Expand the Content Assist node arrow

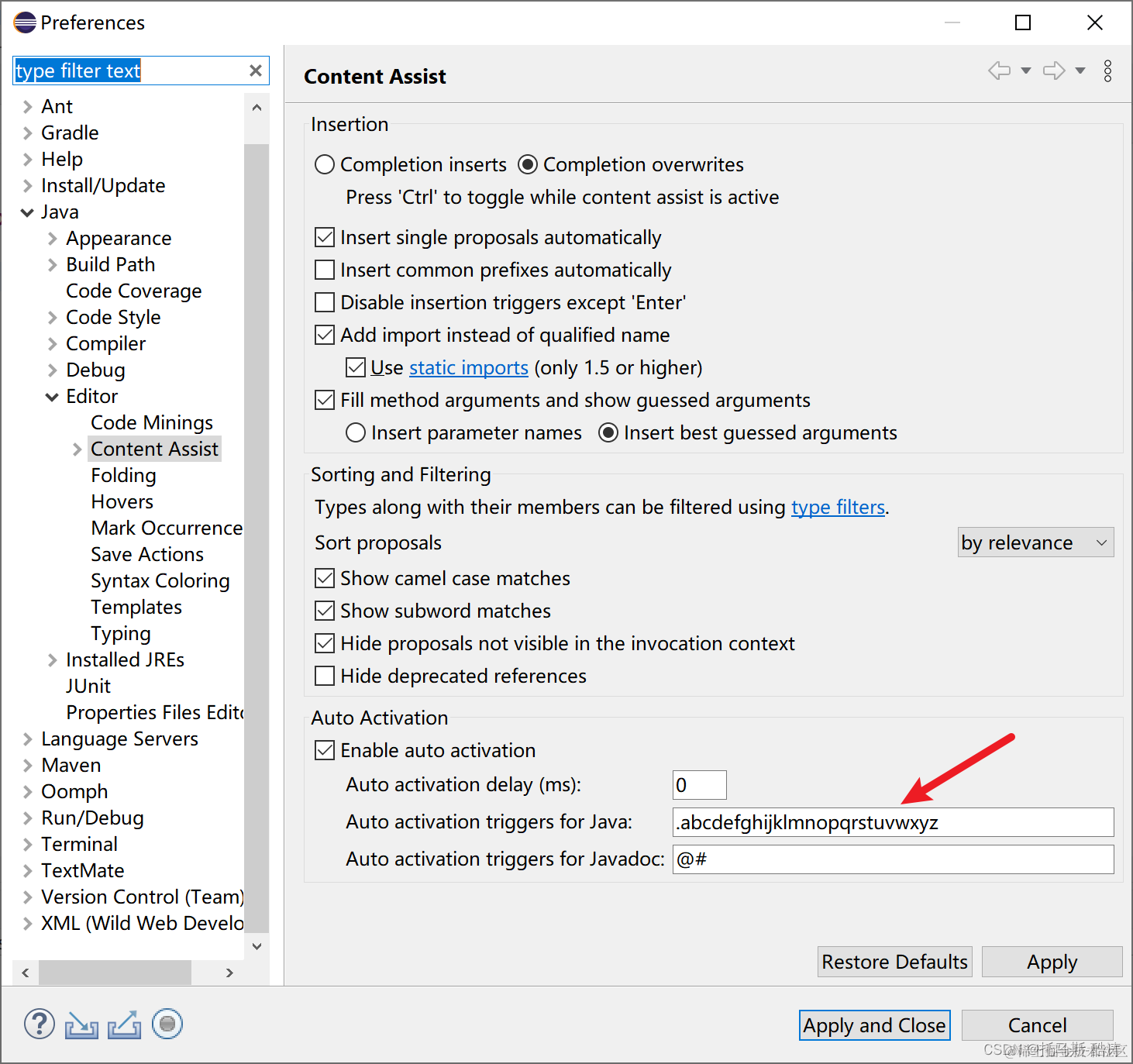pos(77,449)
